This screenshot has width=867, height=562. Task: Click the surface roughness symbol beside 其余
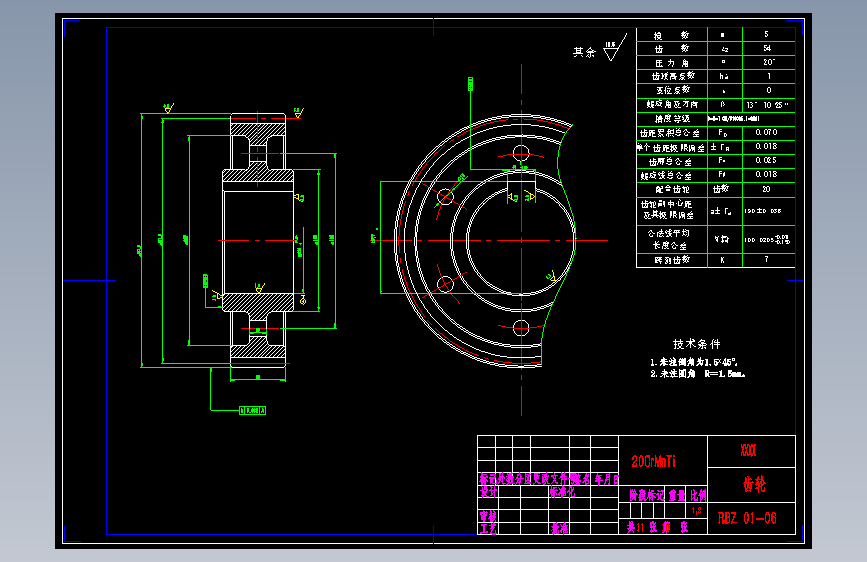614,49
